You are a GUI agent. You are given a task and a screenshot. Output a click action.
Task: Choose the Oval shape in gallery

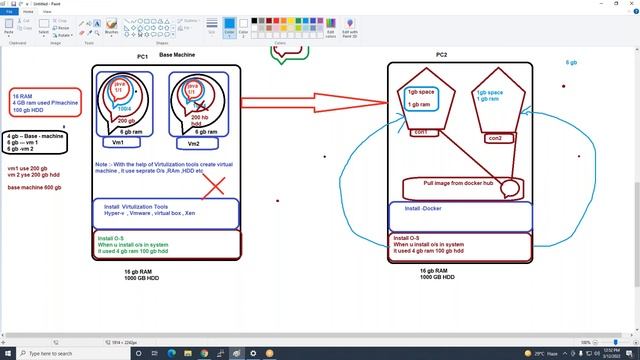click(140, 21)
